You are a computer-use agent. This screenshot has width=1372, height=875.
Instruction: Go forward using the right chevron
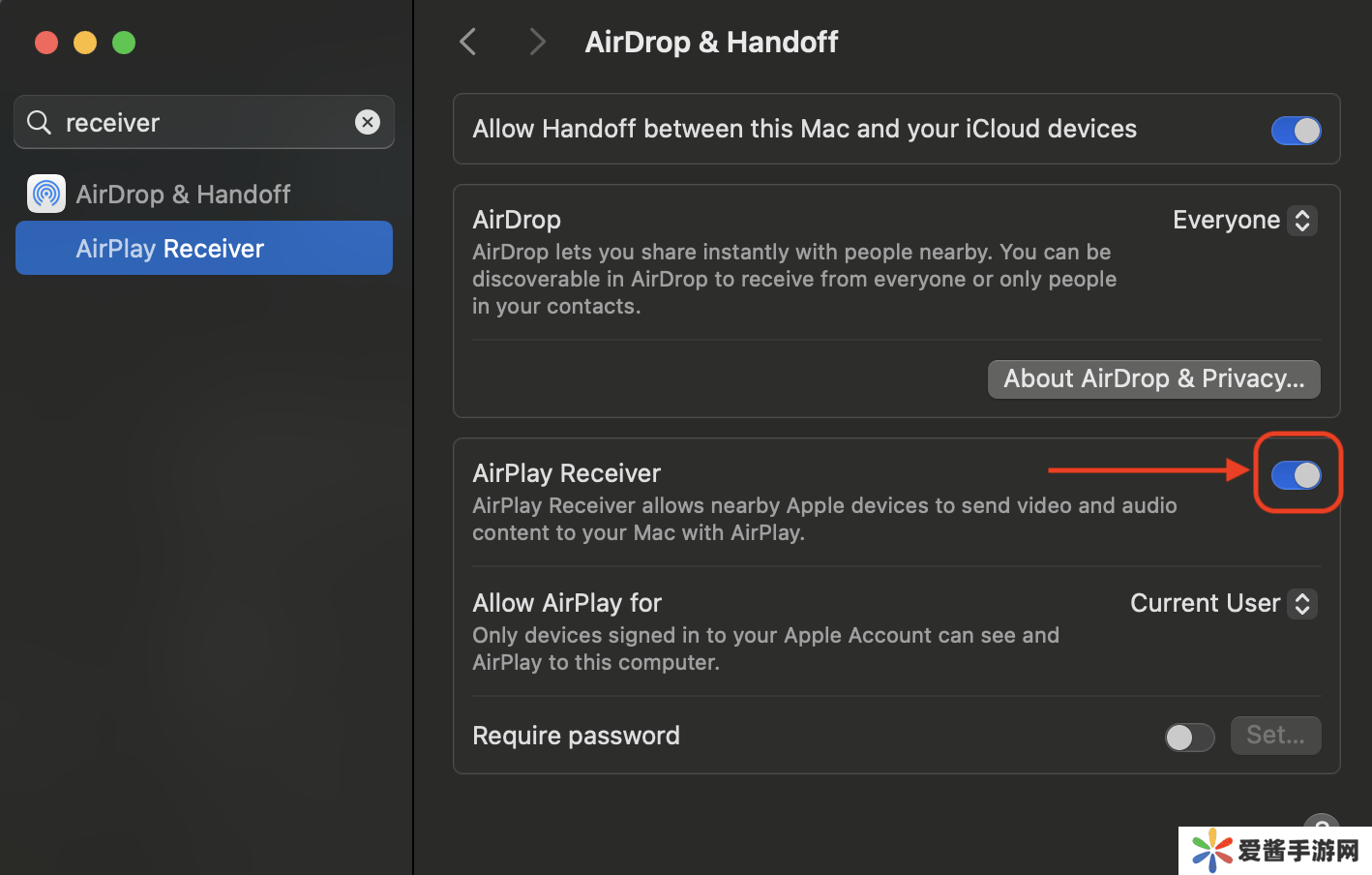point(537,42)
